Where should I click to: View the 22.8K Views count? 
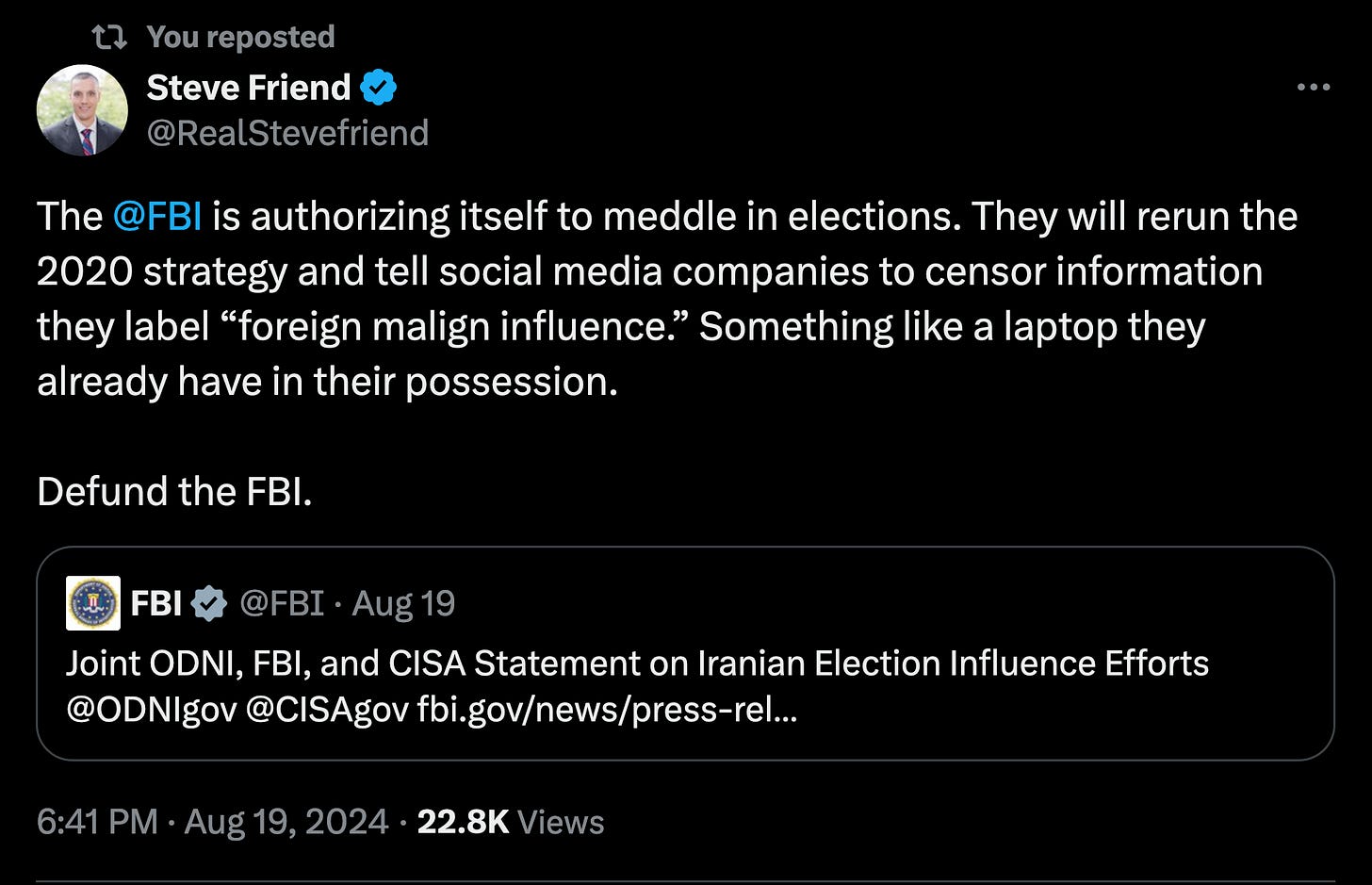pos(510,822)
